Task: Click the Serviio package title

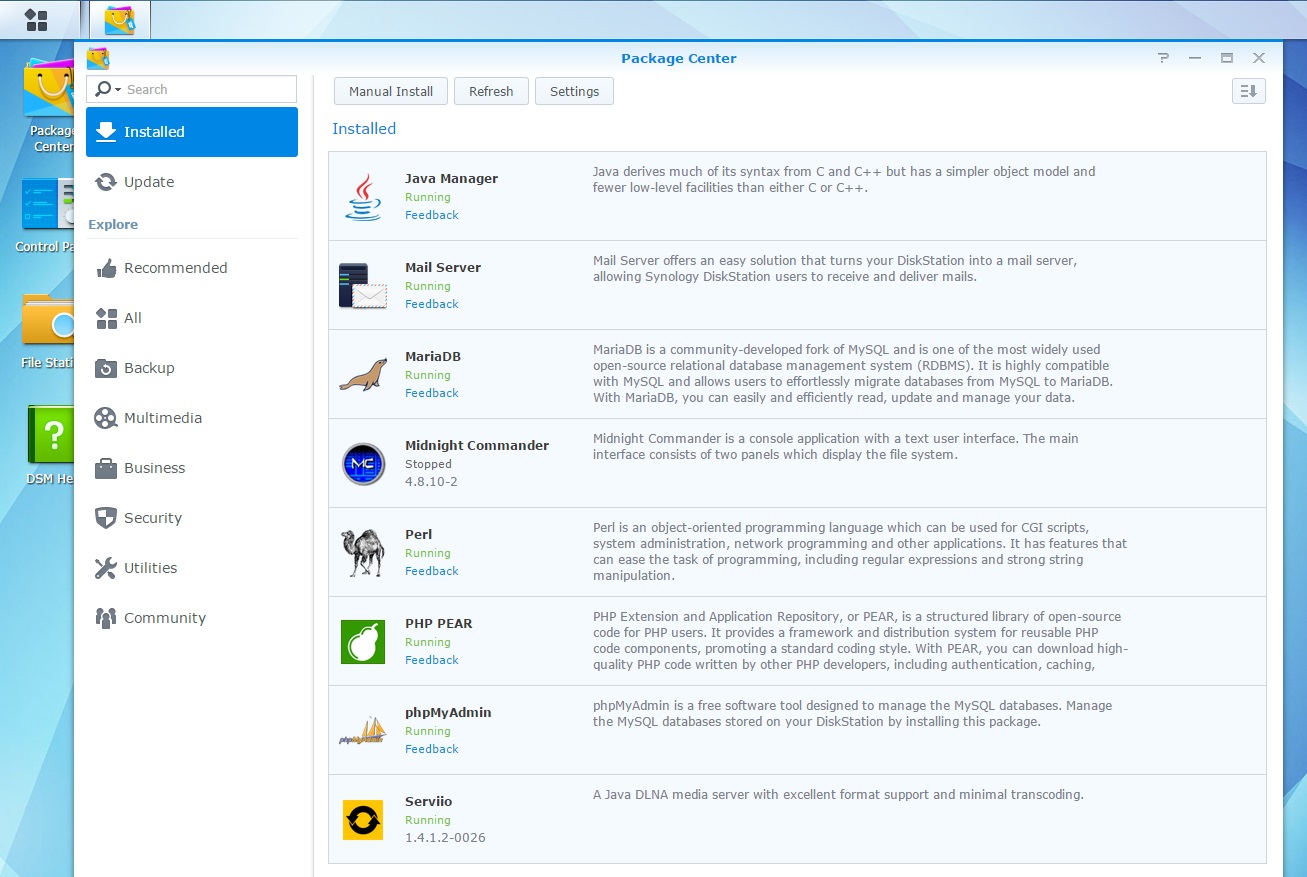Action: [429, 802]
